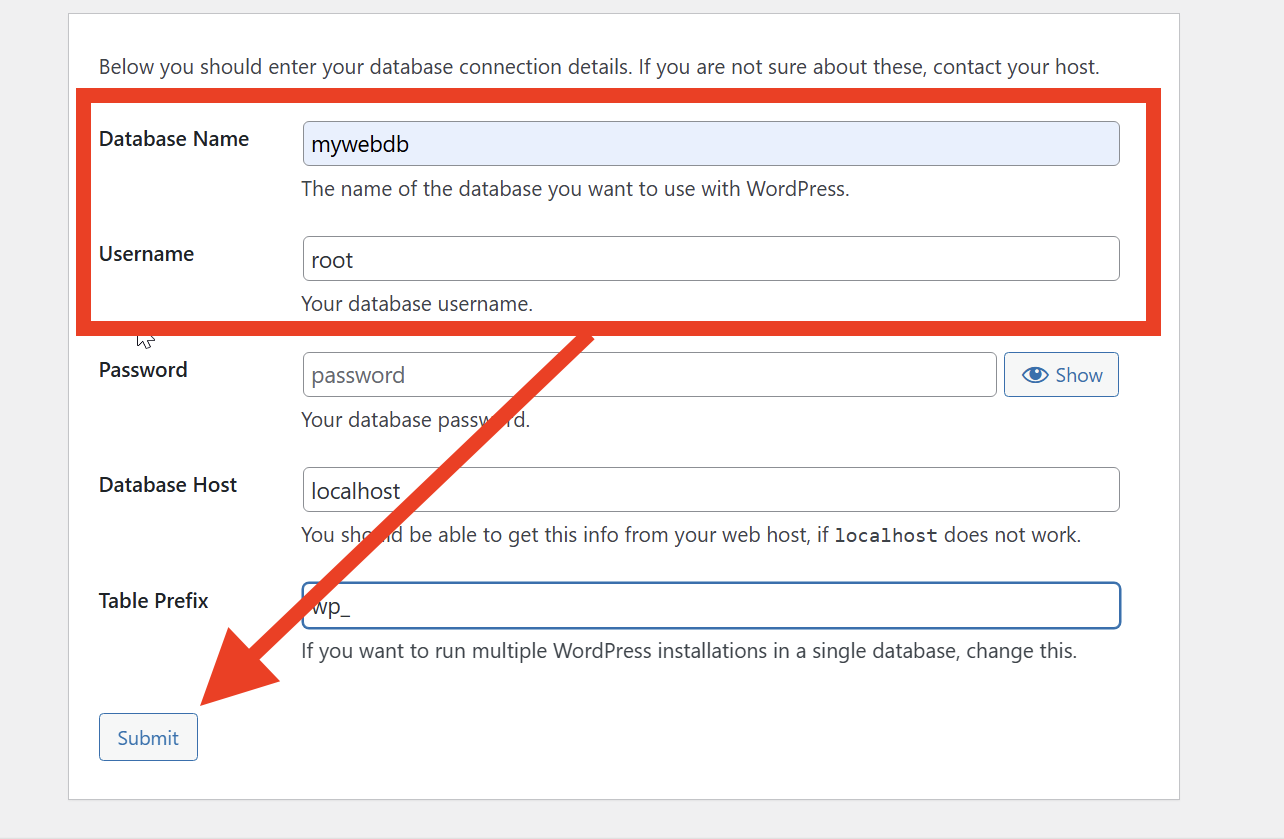Click the eye icon in the Show button

click(x=1035, y=375)
